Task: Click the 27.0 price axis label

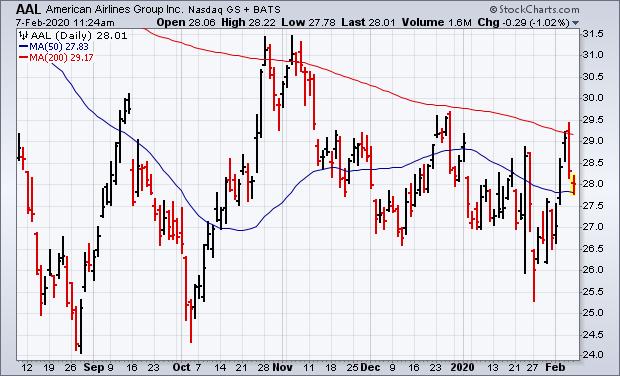Action: [593, 227]
